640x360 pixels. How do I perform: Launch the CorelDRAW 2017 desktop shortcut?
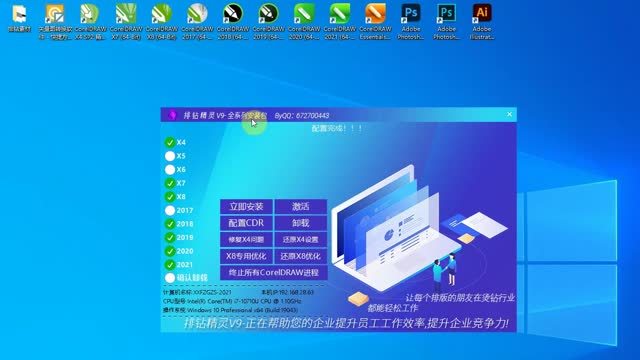(x=197, y=22)
